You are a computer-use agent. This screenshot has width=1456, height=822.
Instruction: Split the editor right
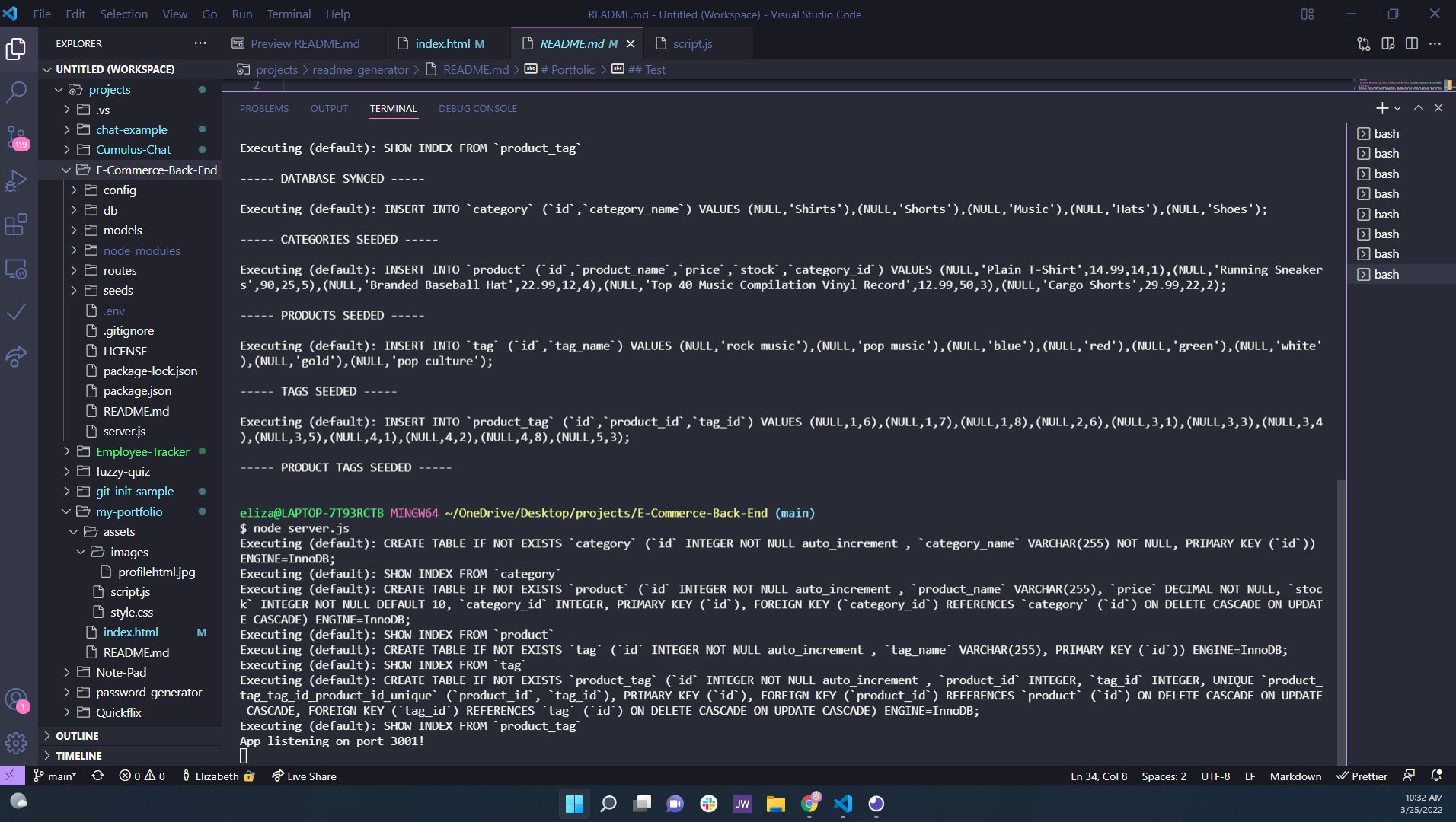[1412, 44]
